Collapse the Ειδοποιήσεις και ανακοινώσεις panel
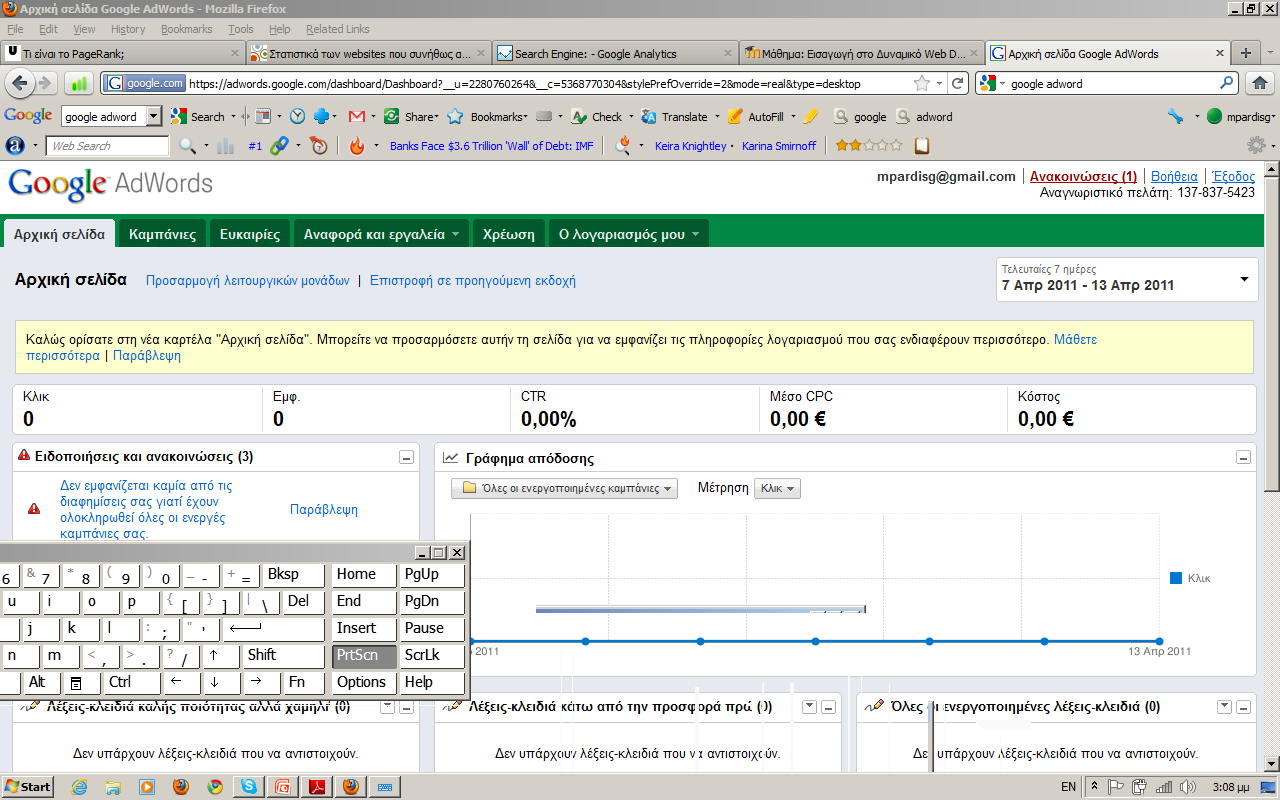The image size is (1280, 800). pos(407,458)
